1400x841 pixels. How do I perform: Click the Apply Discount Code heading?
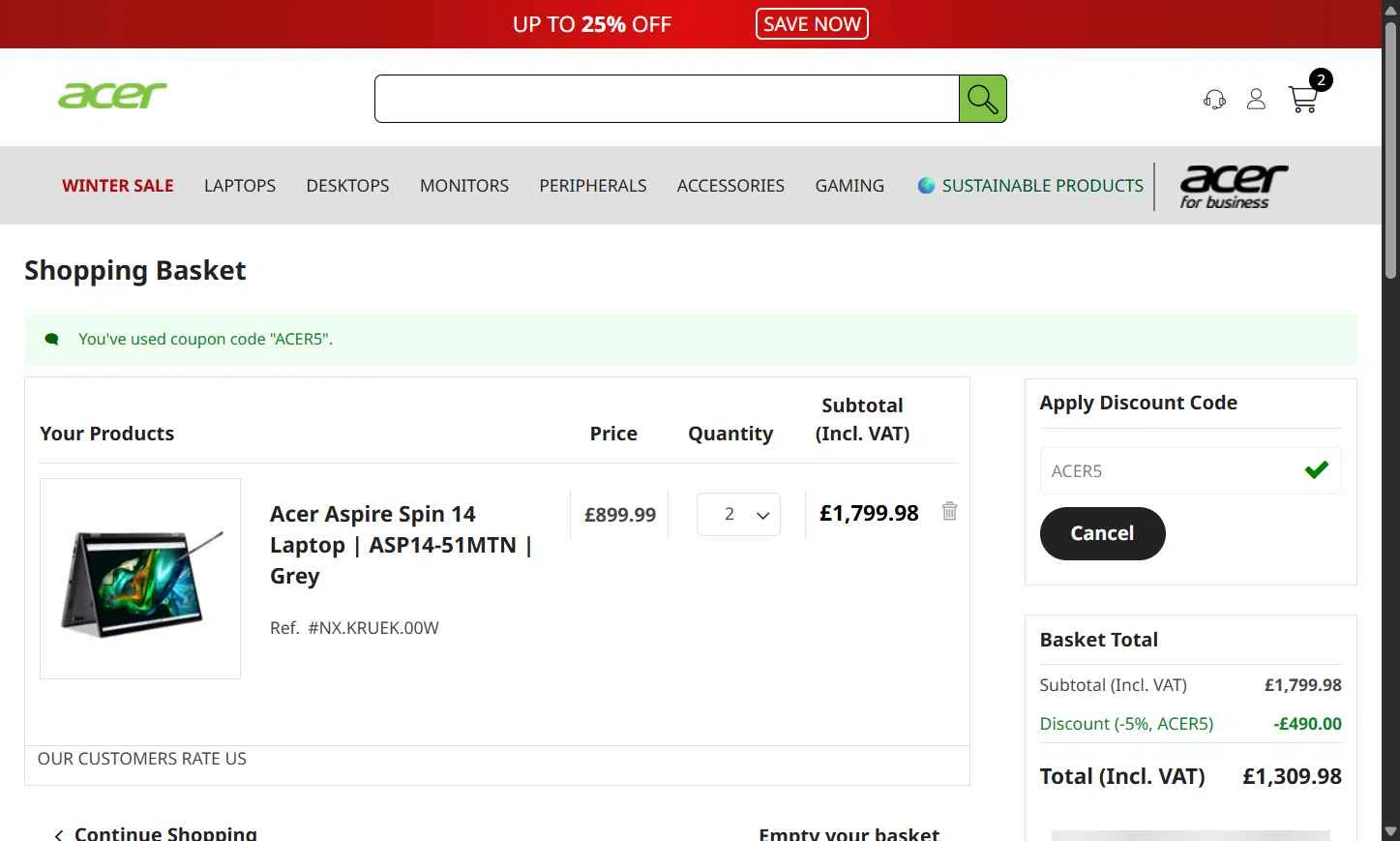coord(1139,403)
